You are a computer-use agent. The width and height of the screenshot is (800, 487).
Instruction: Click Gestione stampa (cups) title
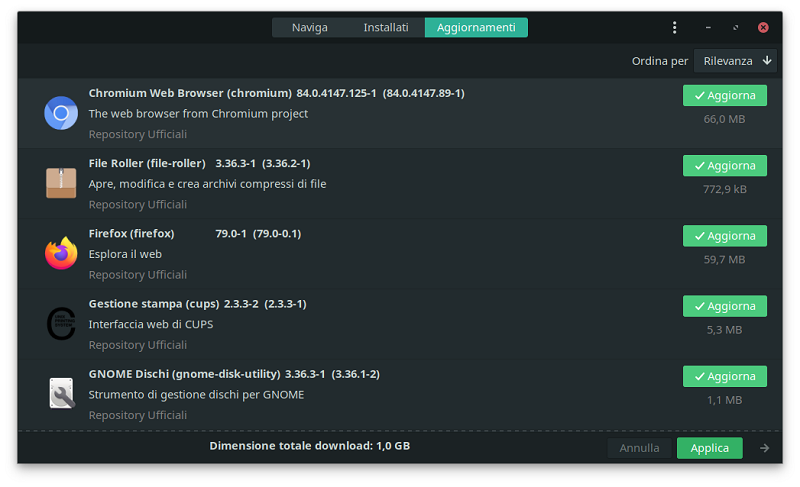pos(154,304)
